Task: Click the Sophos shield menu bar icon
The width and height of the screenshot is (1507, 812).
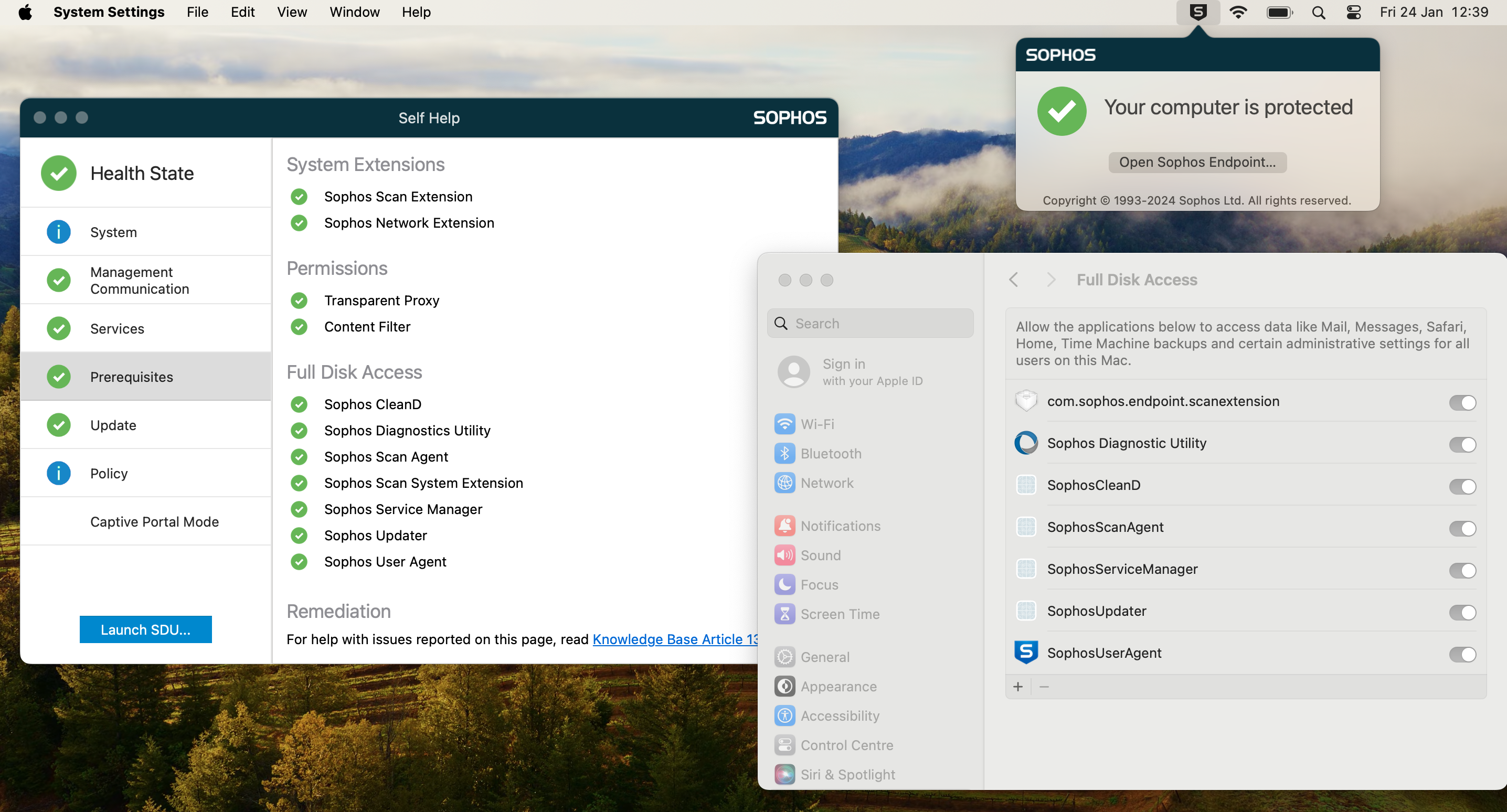Action: (1197, 12)
